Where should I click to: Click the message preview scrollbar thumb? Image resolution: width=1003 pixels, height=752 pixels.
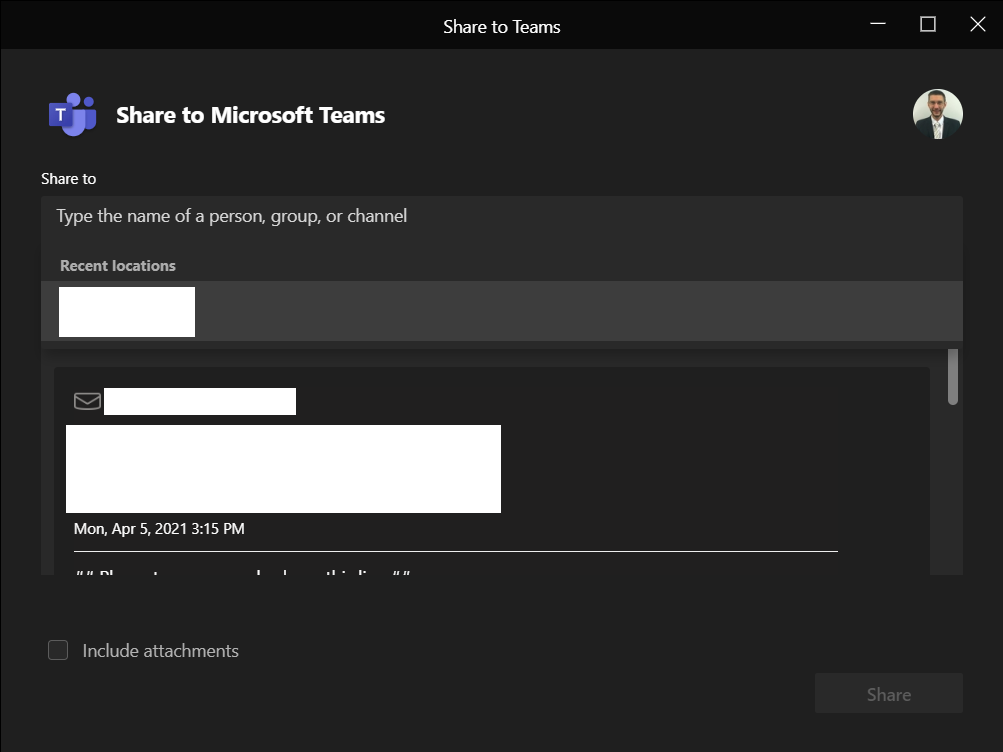click(x=953, y=377)
